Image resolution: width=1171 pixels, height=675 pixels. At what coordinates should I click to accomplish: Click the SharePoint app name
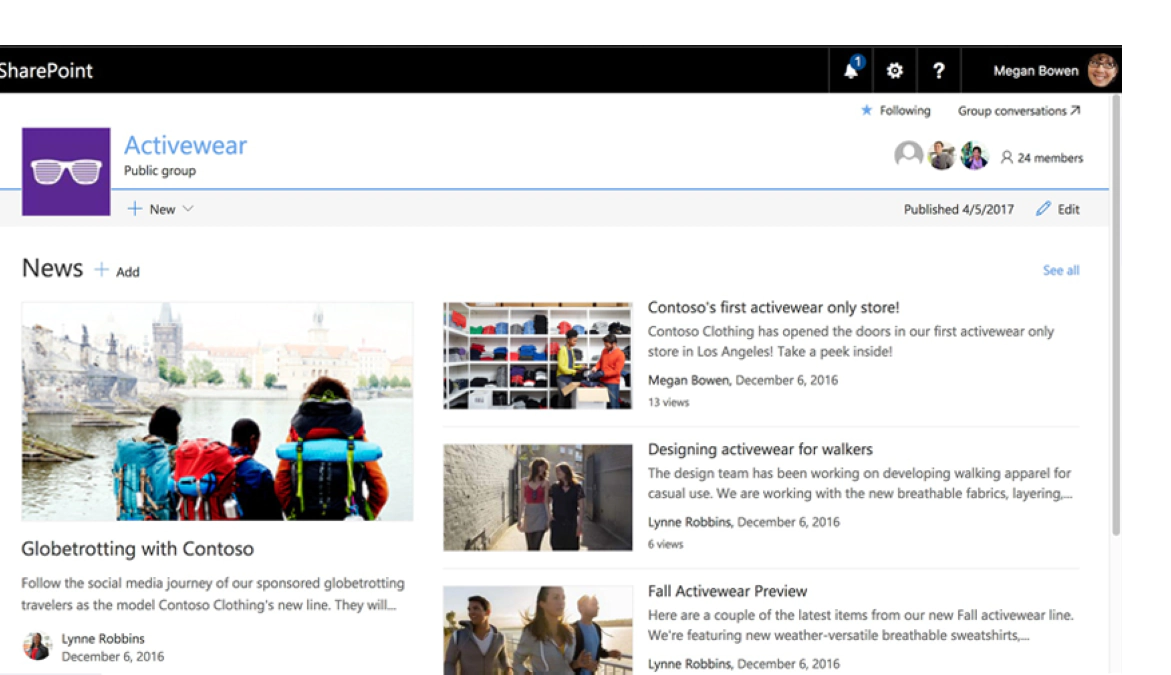[46, 71]
